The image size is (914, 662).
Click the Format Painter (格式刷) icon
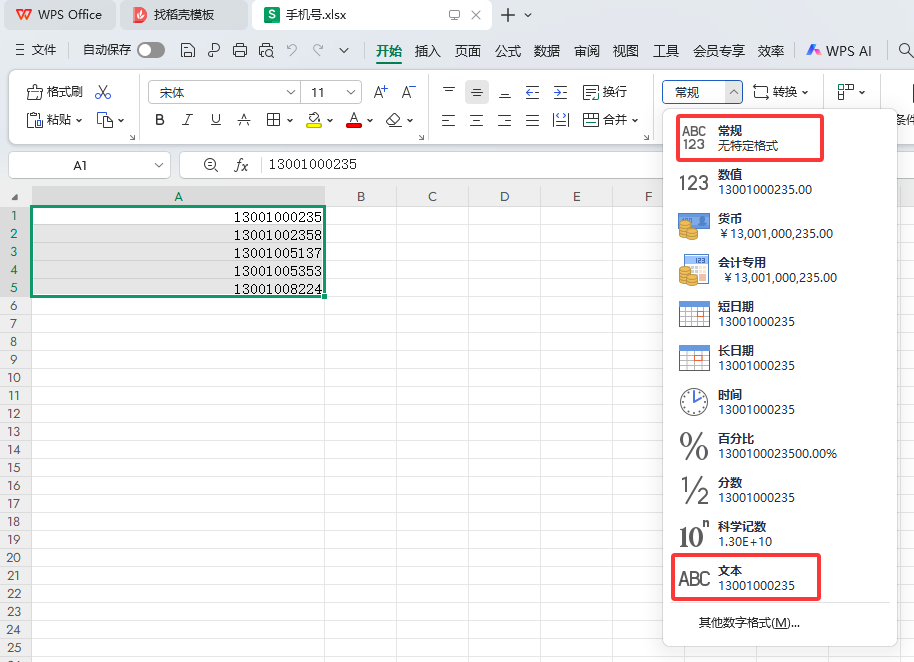coord(35,92)
